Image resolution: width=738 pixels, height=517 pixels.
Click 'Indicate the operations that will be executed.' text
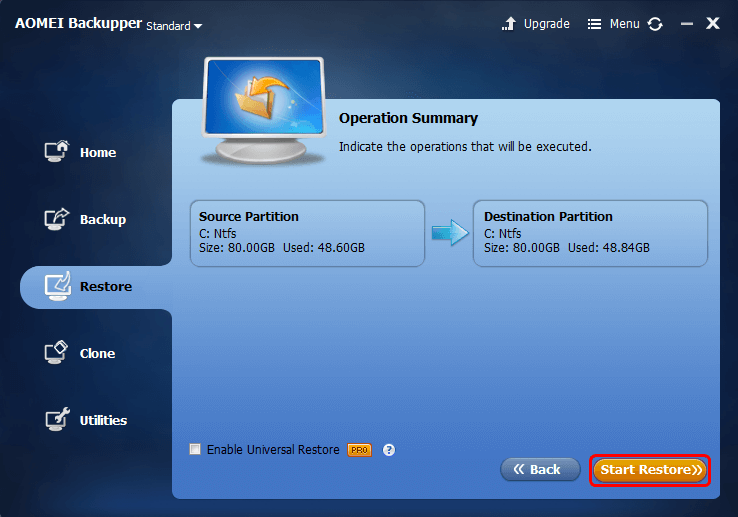pos(465,147)
